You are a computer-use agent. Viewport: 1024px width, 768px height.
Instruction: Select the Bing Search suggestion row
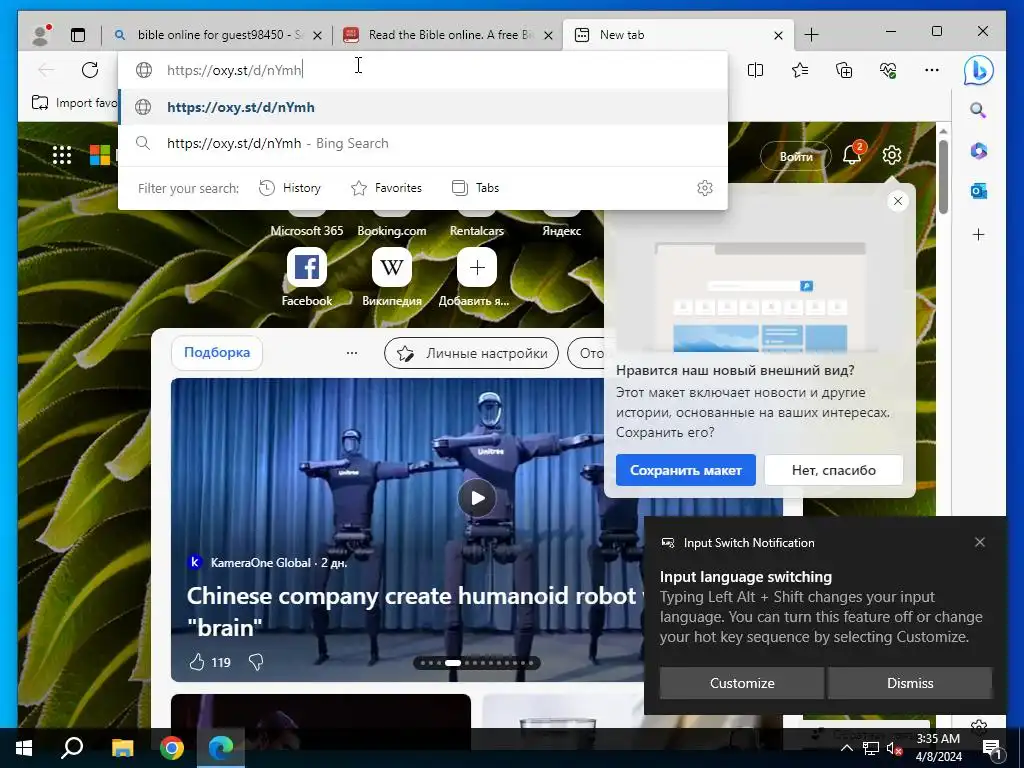tap(423, 143)
